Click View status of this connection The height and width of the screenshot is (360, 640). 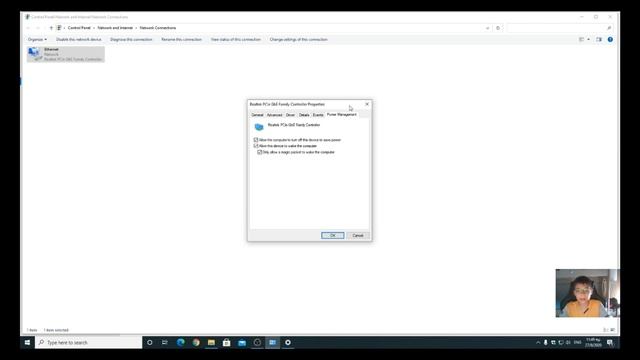coord(236,40)
